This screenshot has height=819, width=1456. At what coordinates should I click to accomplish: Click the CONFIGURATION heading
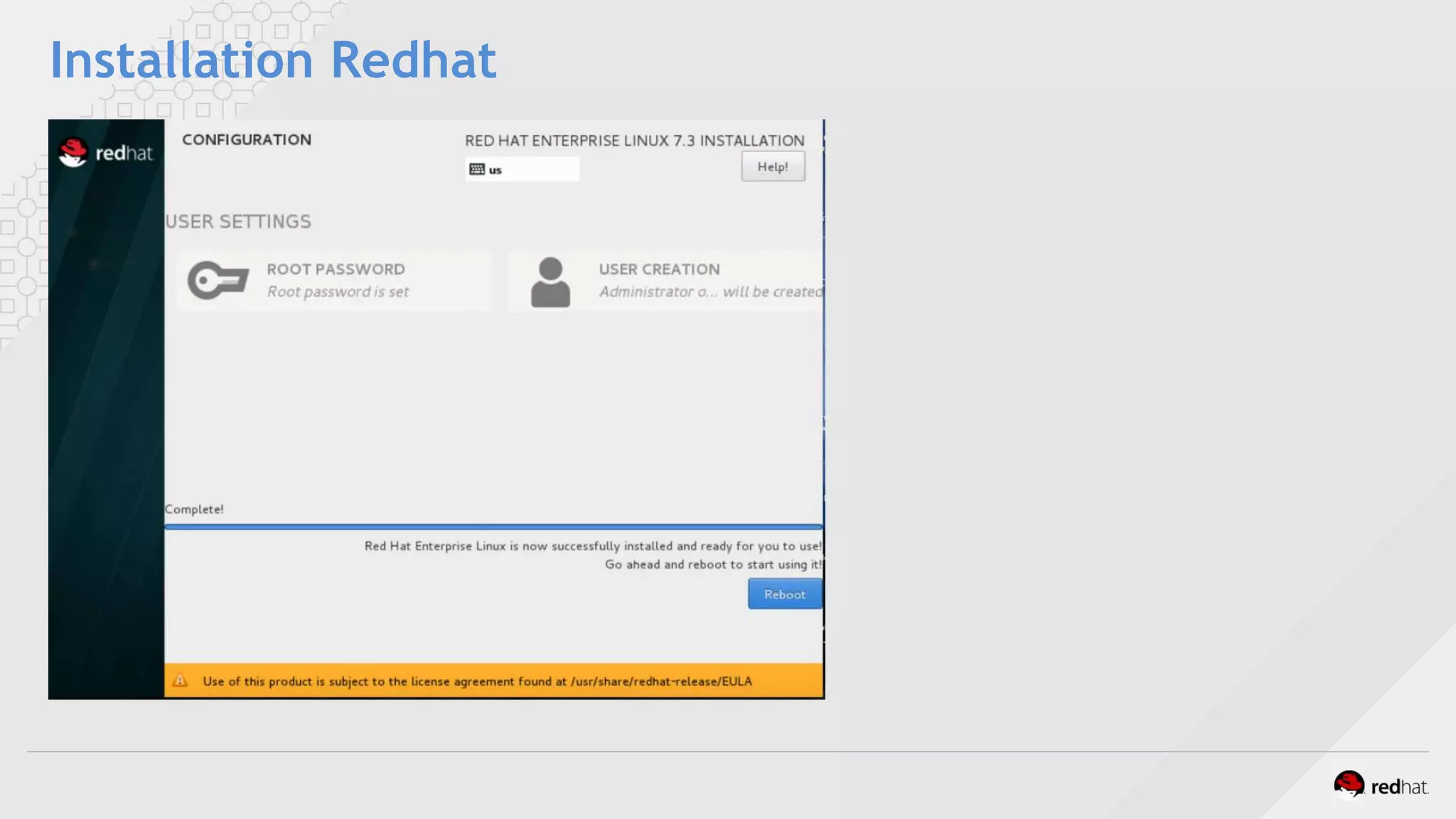(x=247, y=139)
